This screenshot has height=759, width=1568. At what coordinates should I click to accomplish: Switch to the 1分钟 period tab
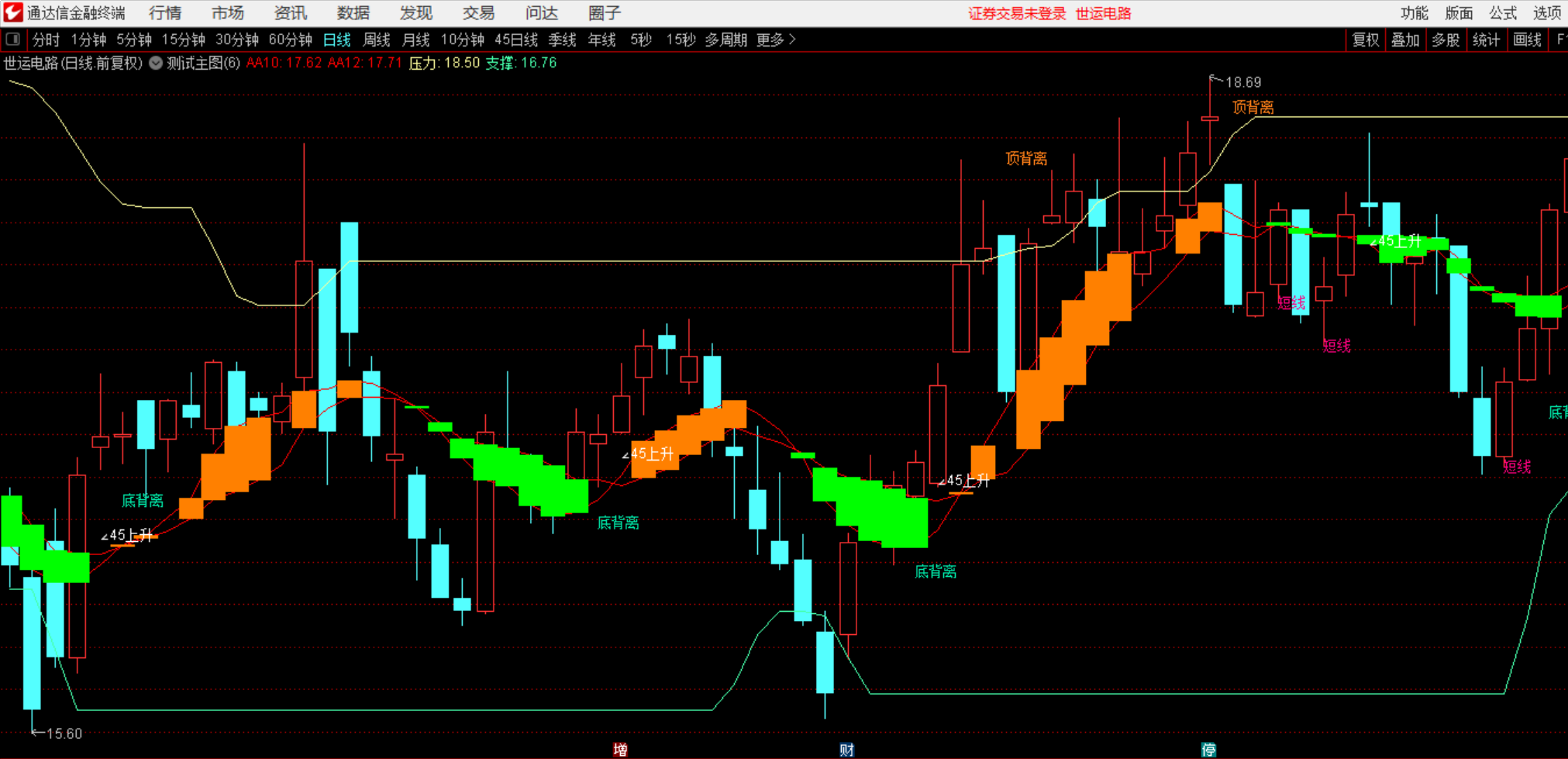pyautogui.click(x=88, y=40)
